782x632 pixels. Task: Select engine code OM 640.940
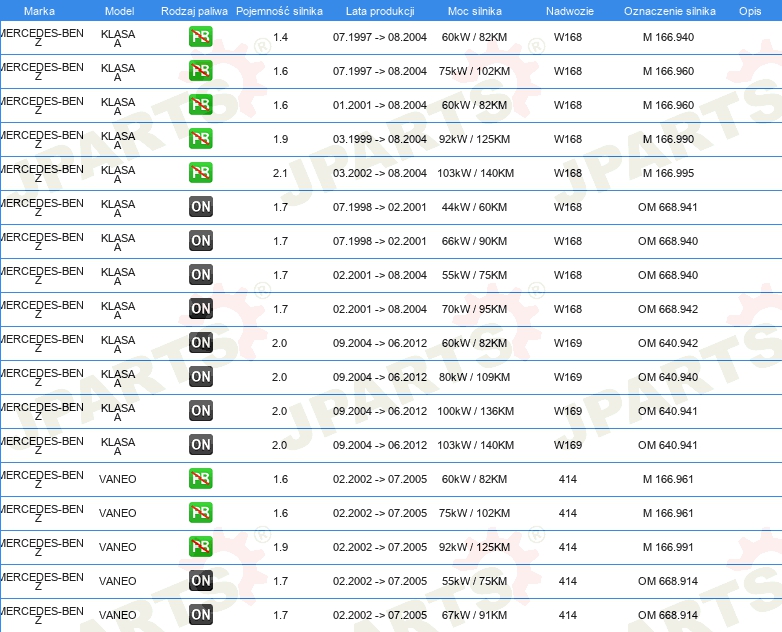[668, 377]
